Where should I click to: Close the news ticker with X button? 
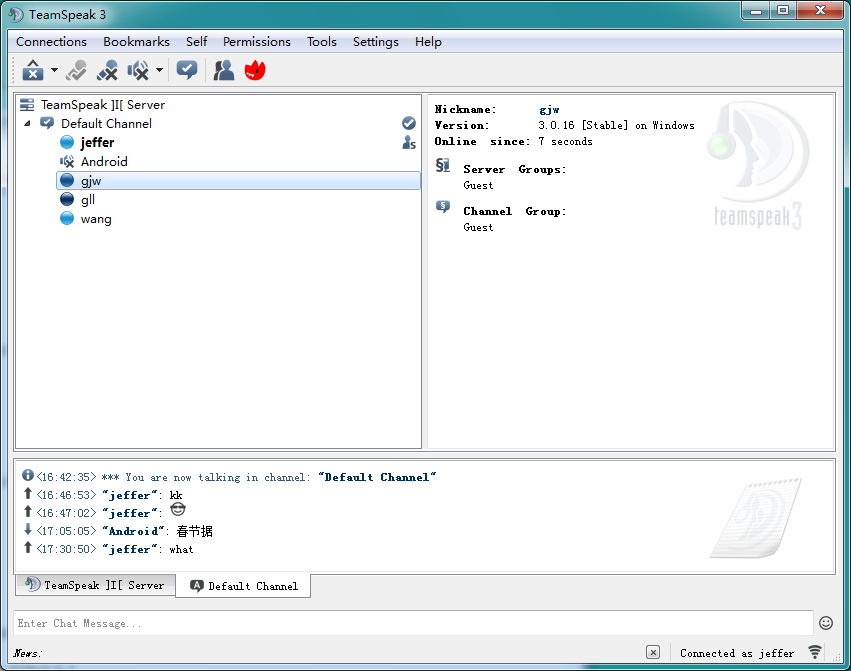(x=653, y=652)
